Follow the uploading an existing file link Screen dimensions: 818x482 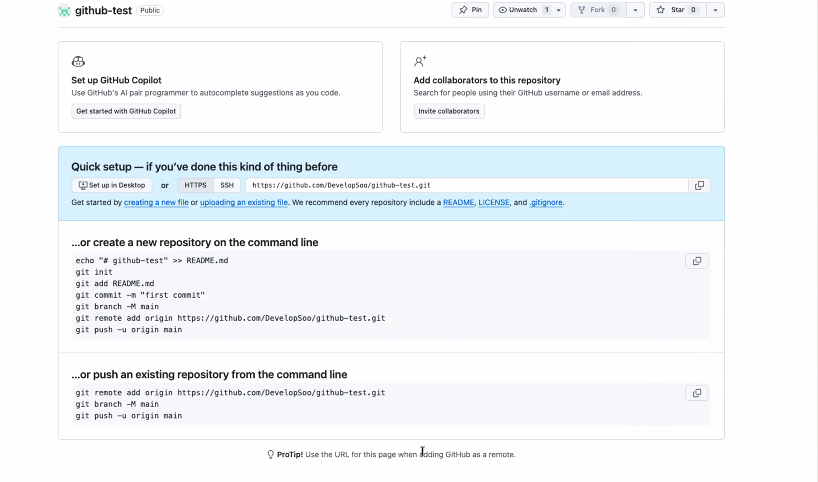(x=244, y=202)
